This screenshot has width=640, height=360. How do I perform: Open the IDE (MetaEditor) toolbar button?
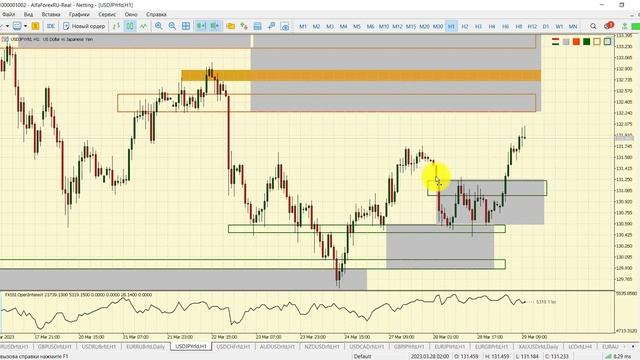(51, 26)
